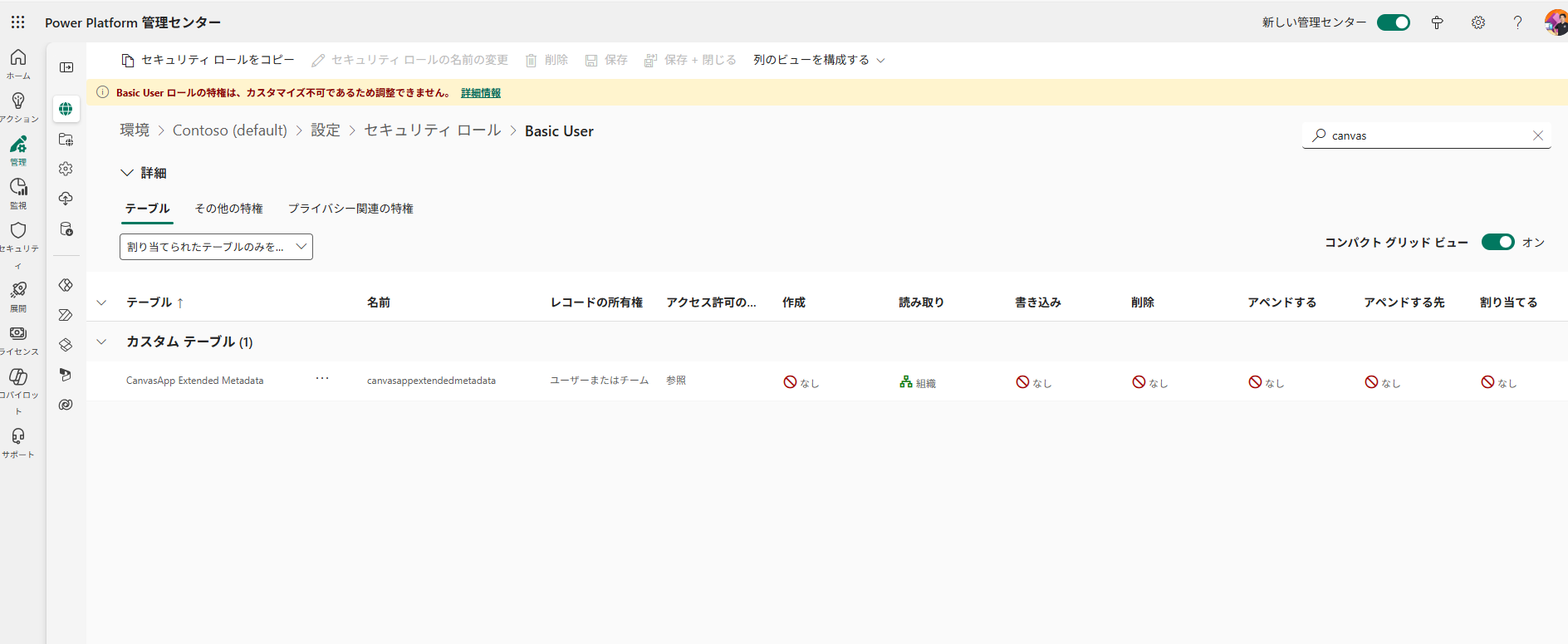1568x644 pixels.
Task: Toggle コンパクト グリッド ビュー switch
Action: (1497, 242)
